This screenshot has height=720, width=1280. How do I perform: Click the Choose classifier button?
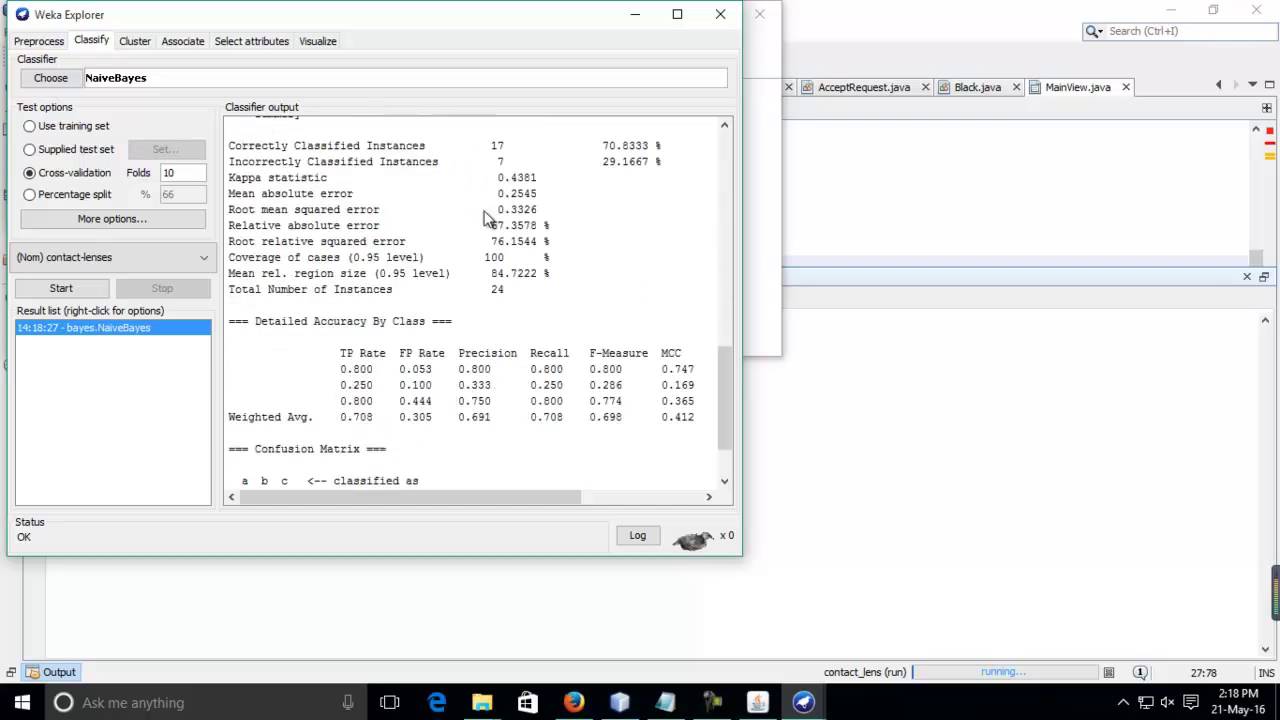click(51, 78)
